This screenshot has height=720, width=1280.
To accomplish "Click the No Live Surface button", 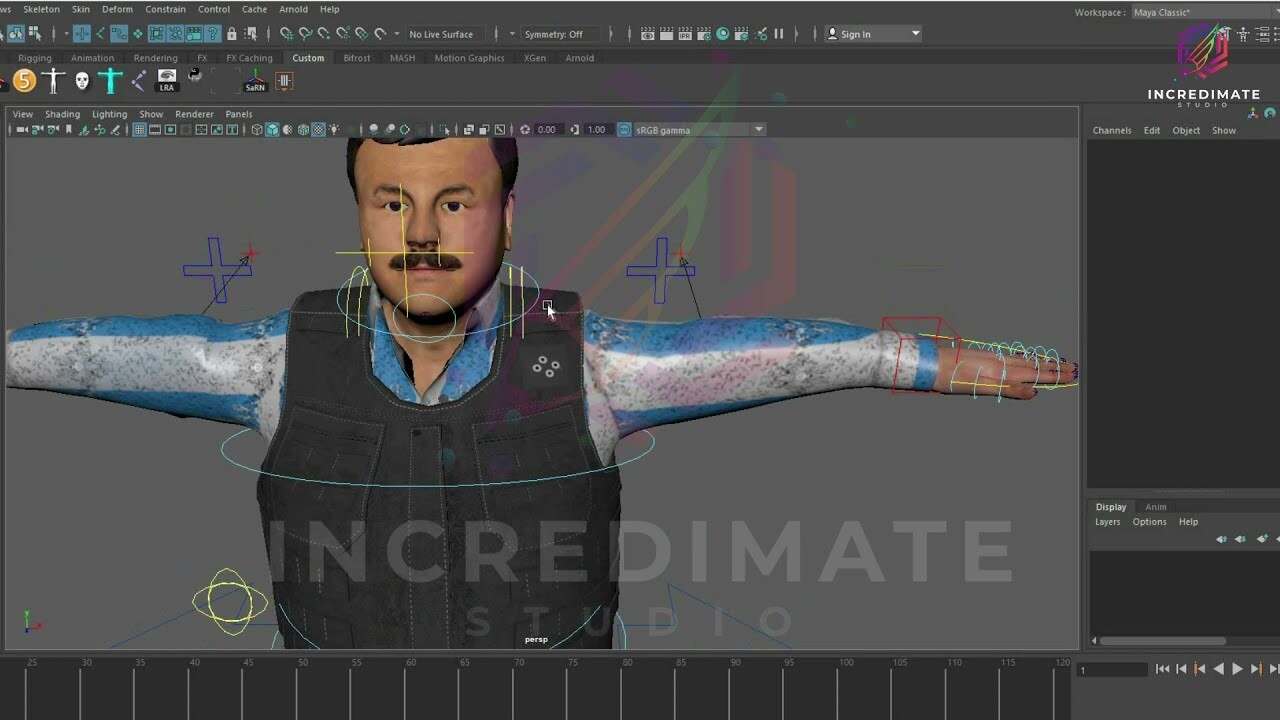I will 440,33.
